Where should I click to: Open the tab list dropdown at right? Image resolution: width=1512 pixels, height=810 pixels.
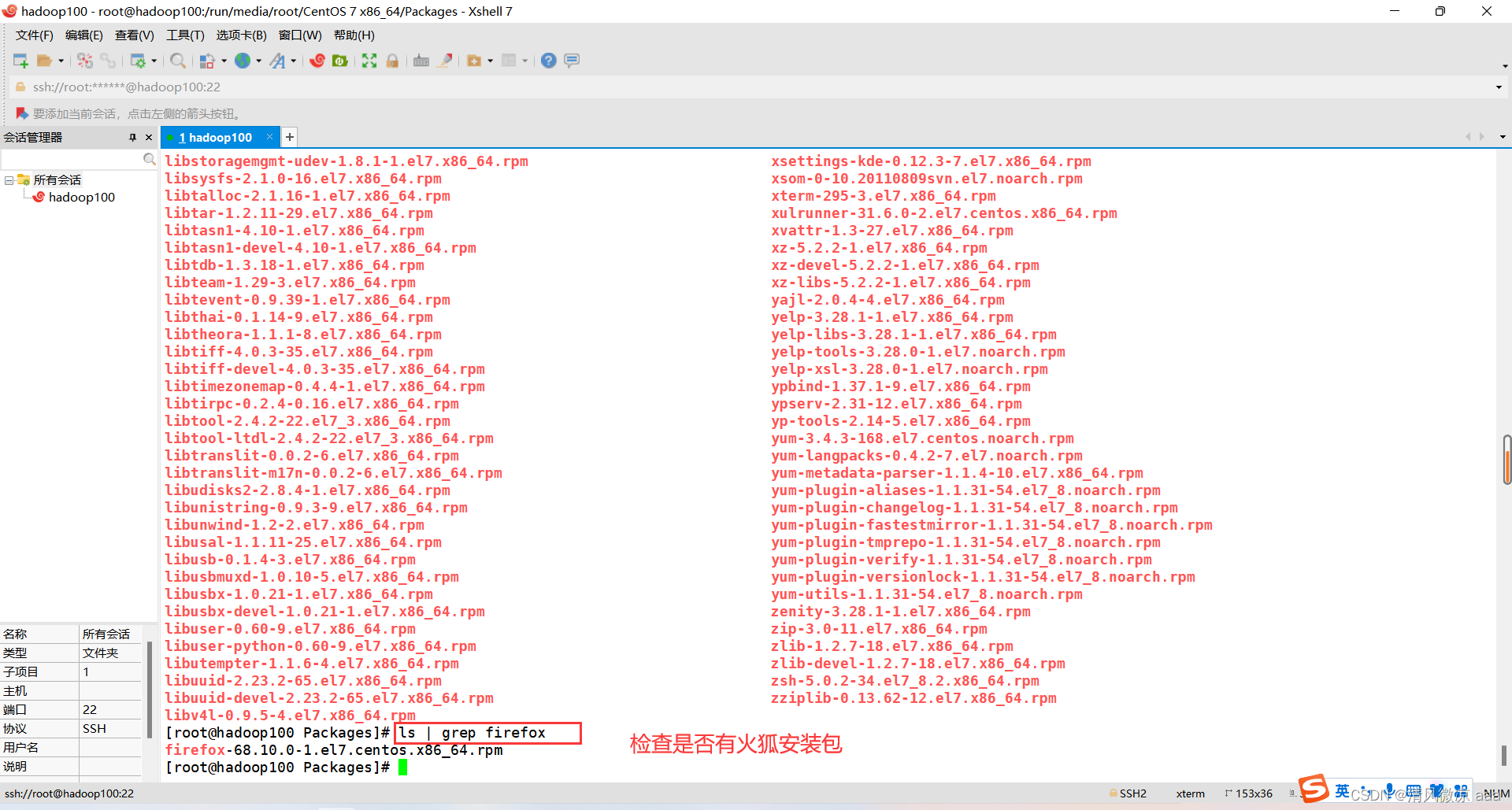click(1503, 137)
